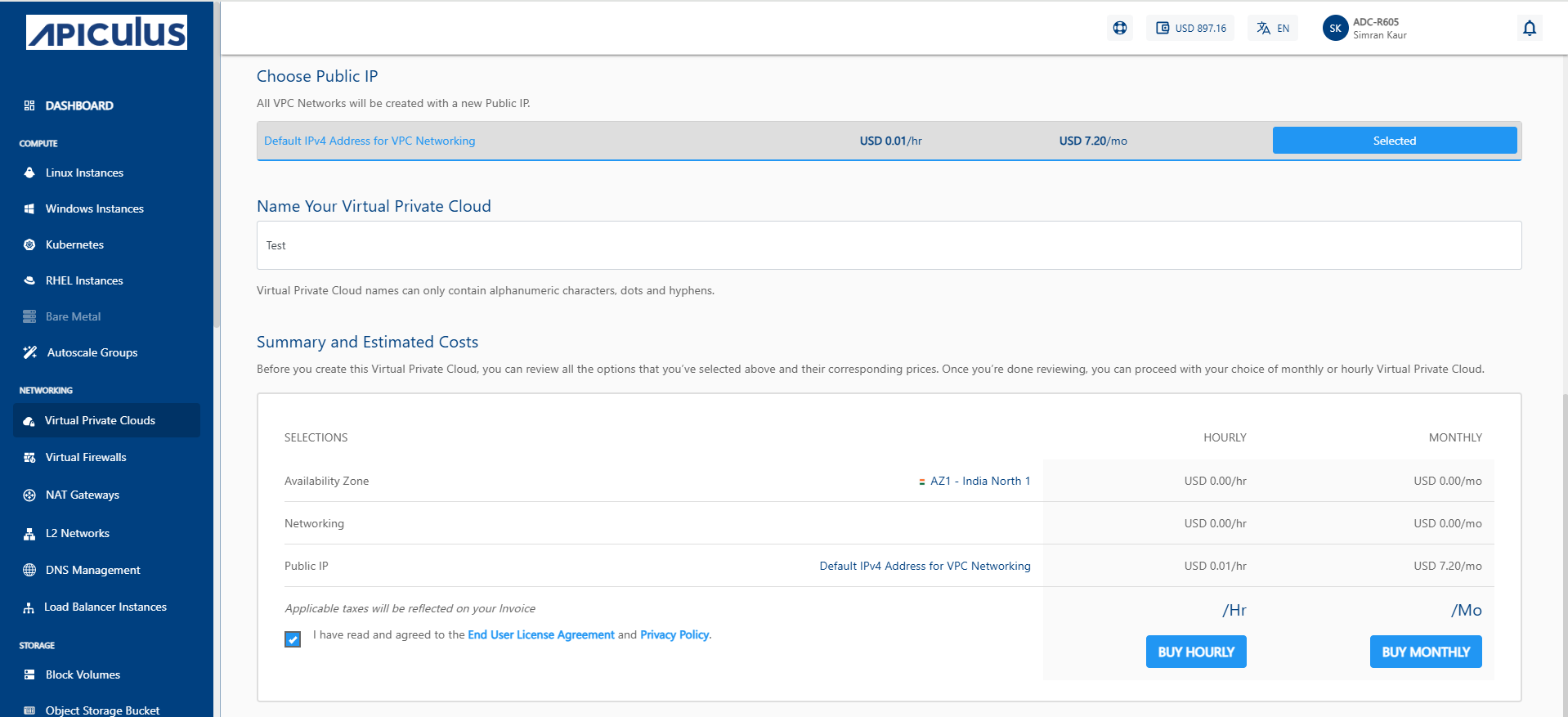The width and height of the screenshot is (1568, 717).
Task: Click the SK user avatar
Action: [1335, 28]
